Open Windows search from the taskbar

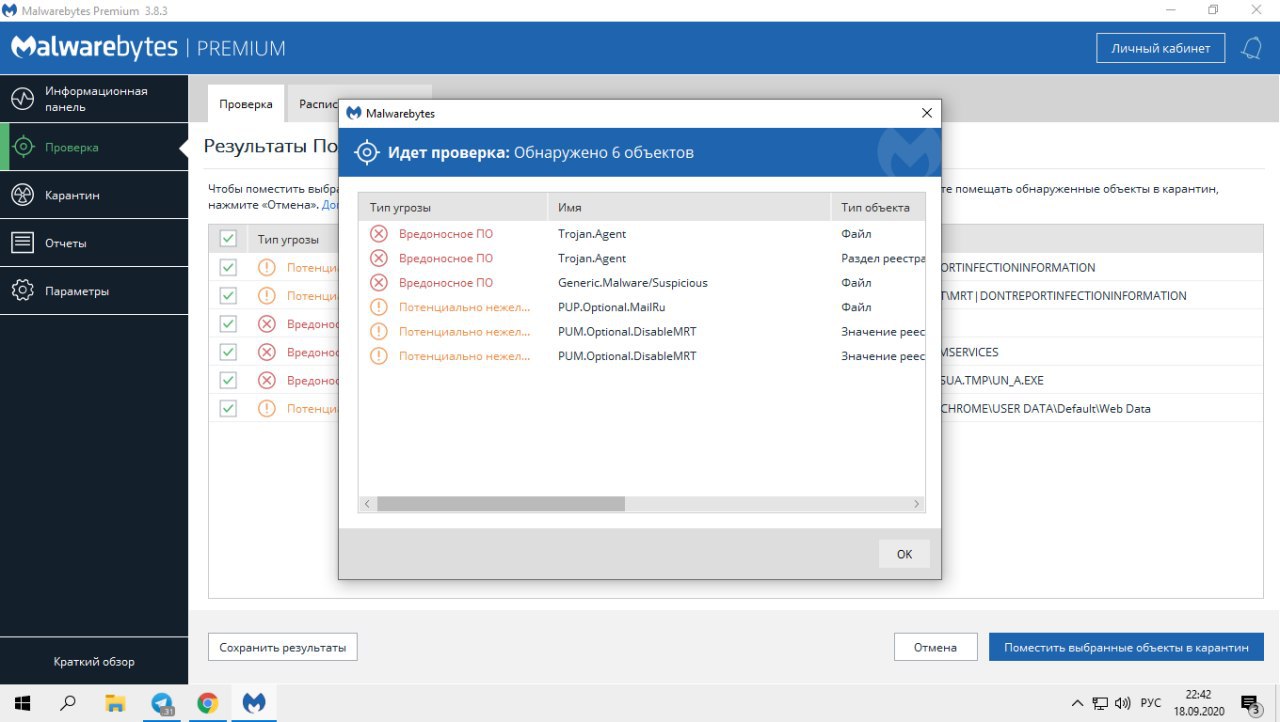(x=68, y=702)
